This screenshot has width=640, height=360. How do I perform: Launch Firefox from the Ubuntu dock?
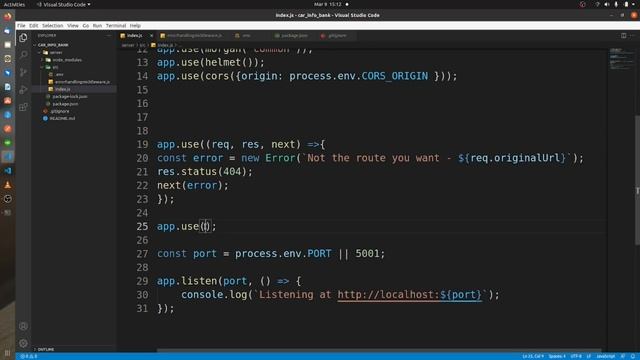(x=7, y=17)
